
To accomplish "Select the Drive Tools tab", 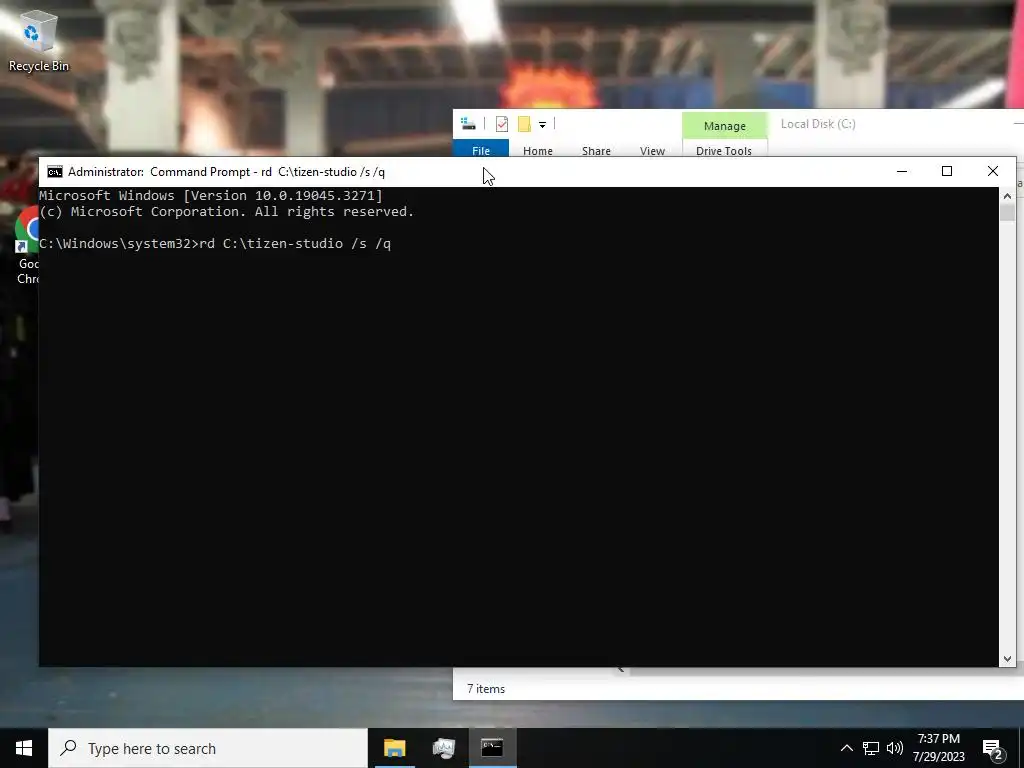I will tap(724, 150).
